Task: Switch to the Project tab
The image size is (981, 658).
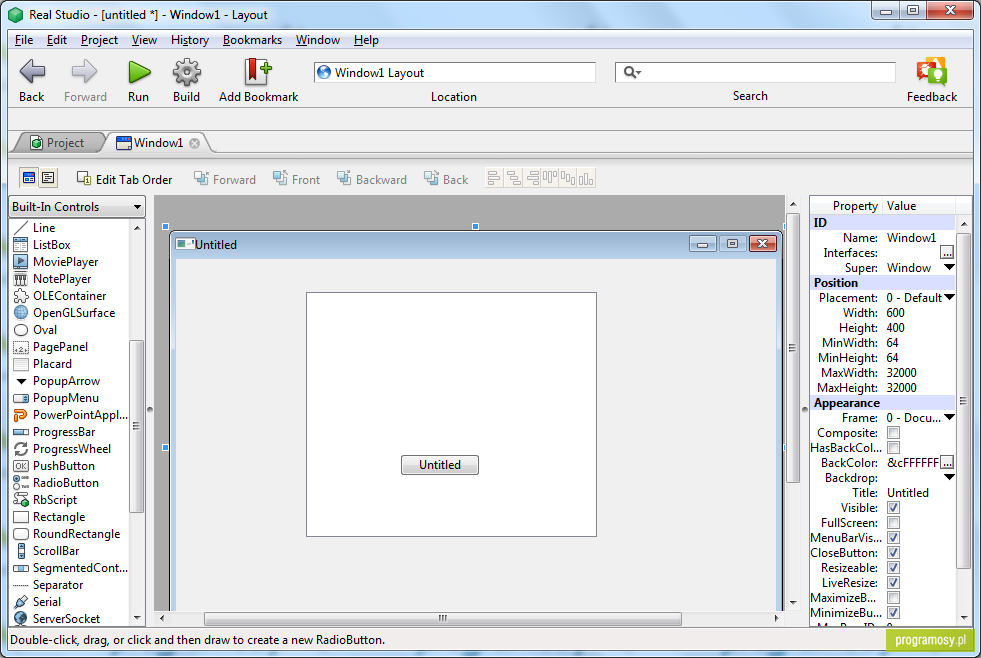Action: (58, 143)
